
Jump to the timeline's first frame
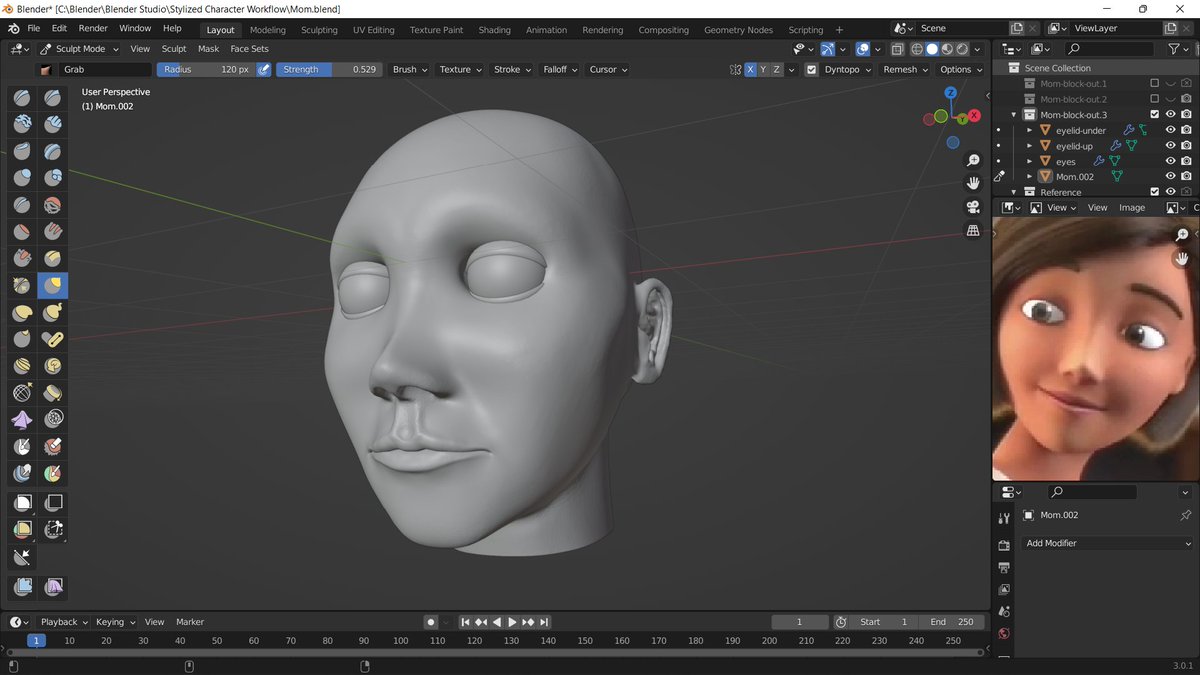click(465, 622)
